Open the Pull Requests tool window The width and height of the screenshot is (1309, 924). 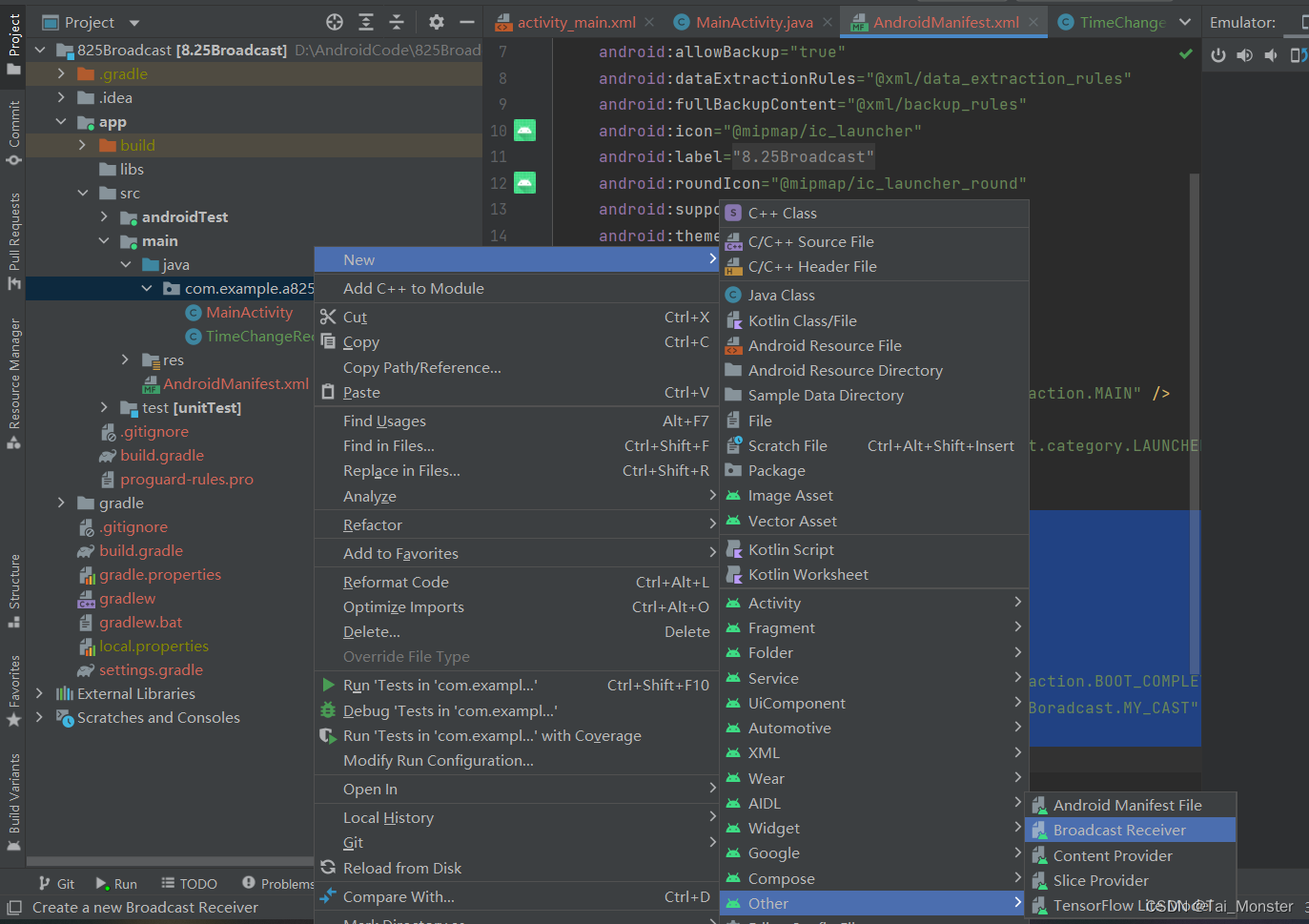point(13,241)
